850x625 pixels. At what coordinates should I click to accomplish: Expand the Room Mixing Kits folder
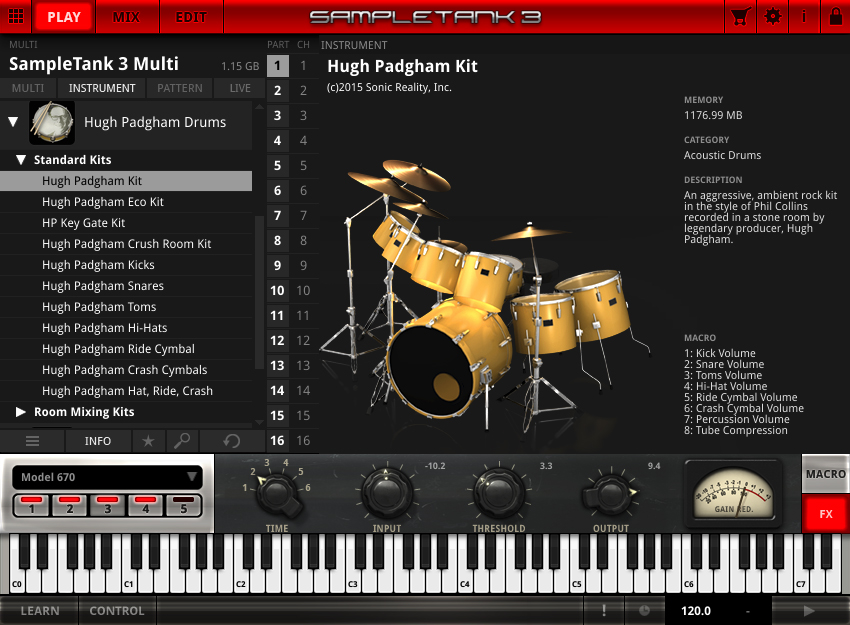(x=21, y=412)
